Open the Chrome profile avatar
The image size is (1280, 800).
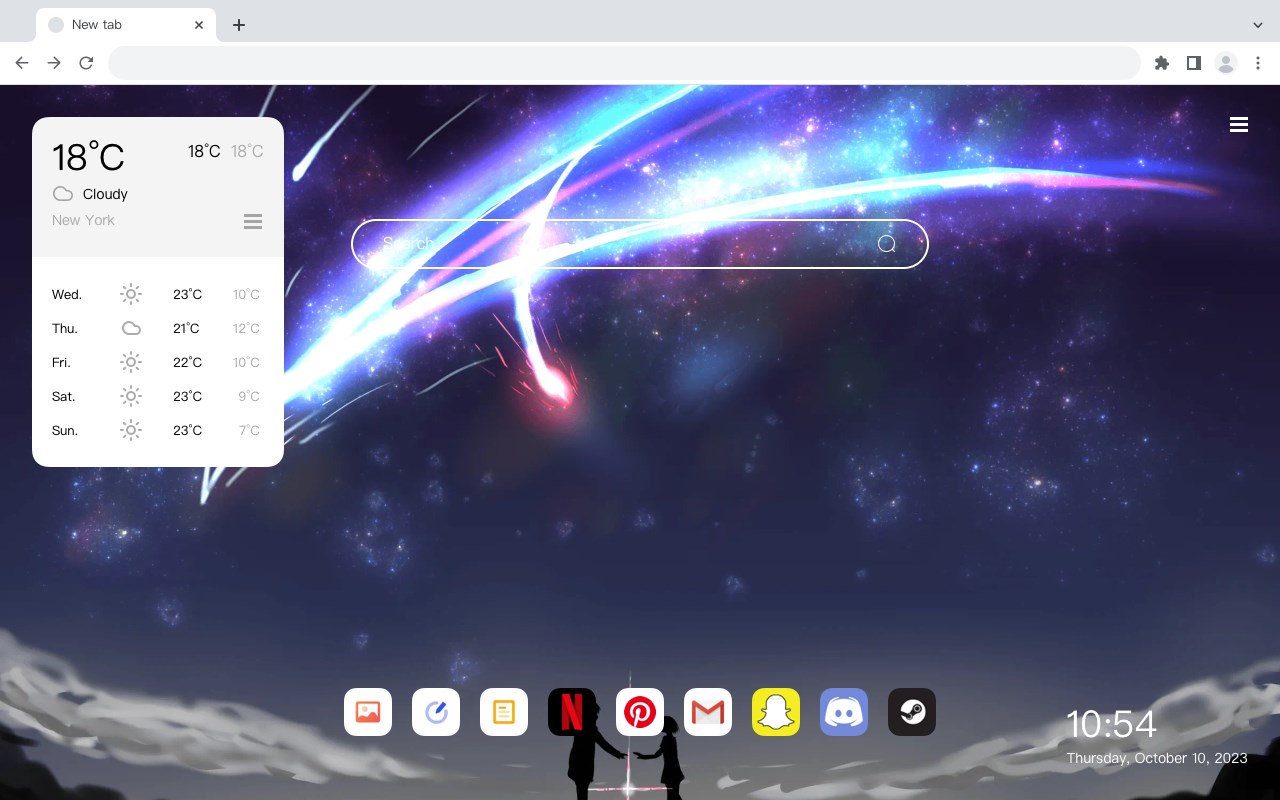click(1226, 63)
